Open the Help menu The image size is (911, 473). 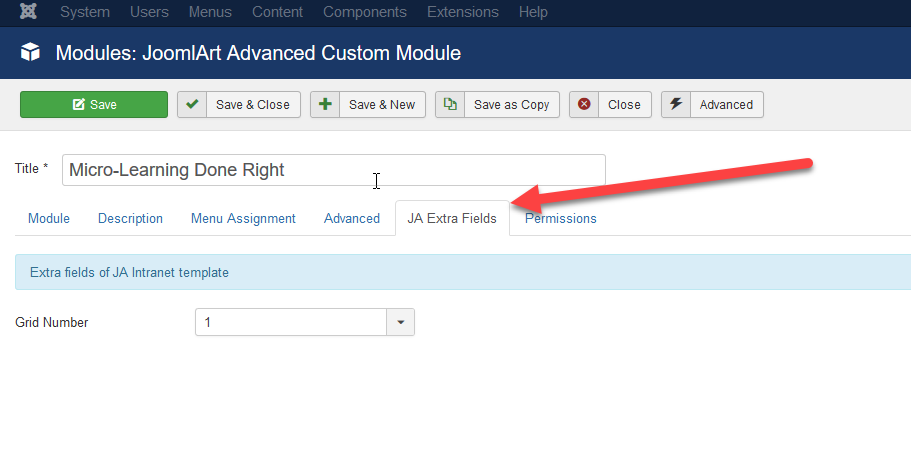point(533,12)
